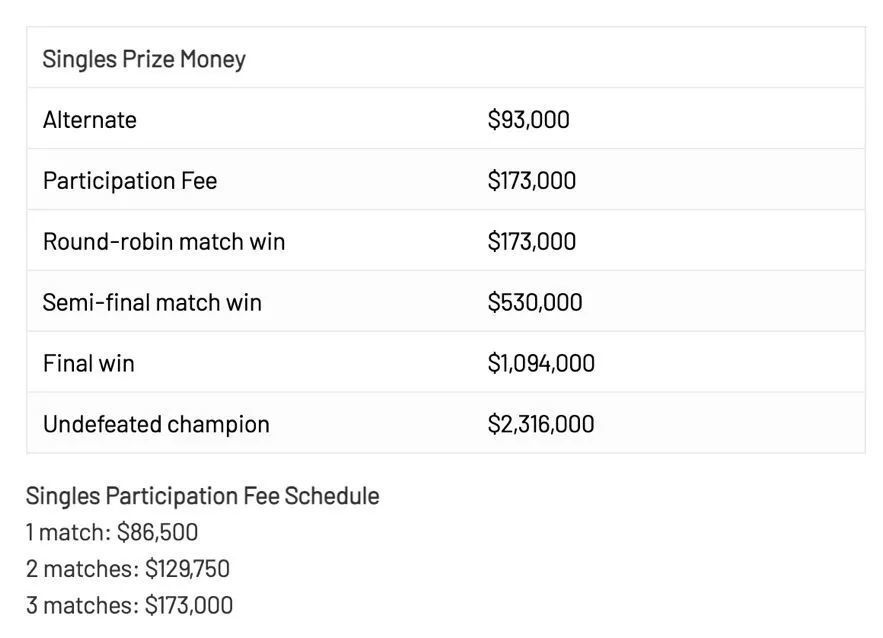Select the '1 match:' text
Viewport: 883px width, 638px height.
pos(68,532)
